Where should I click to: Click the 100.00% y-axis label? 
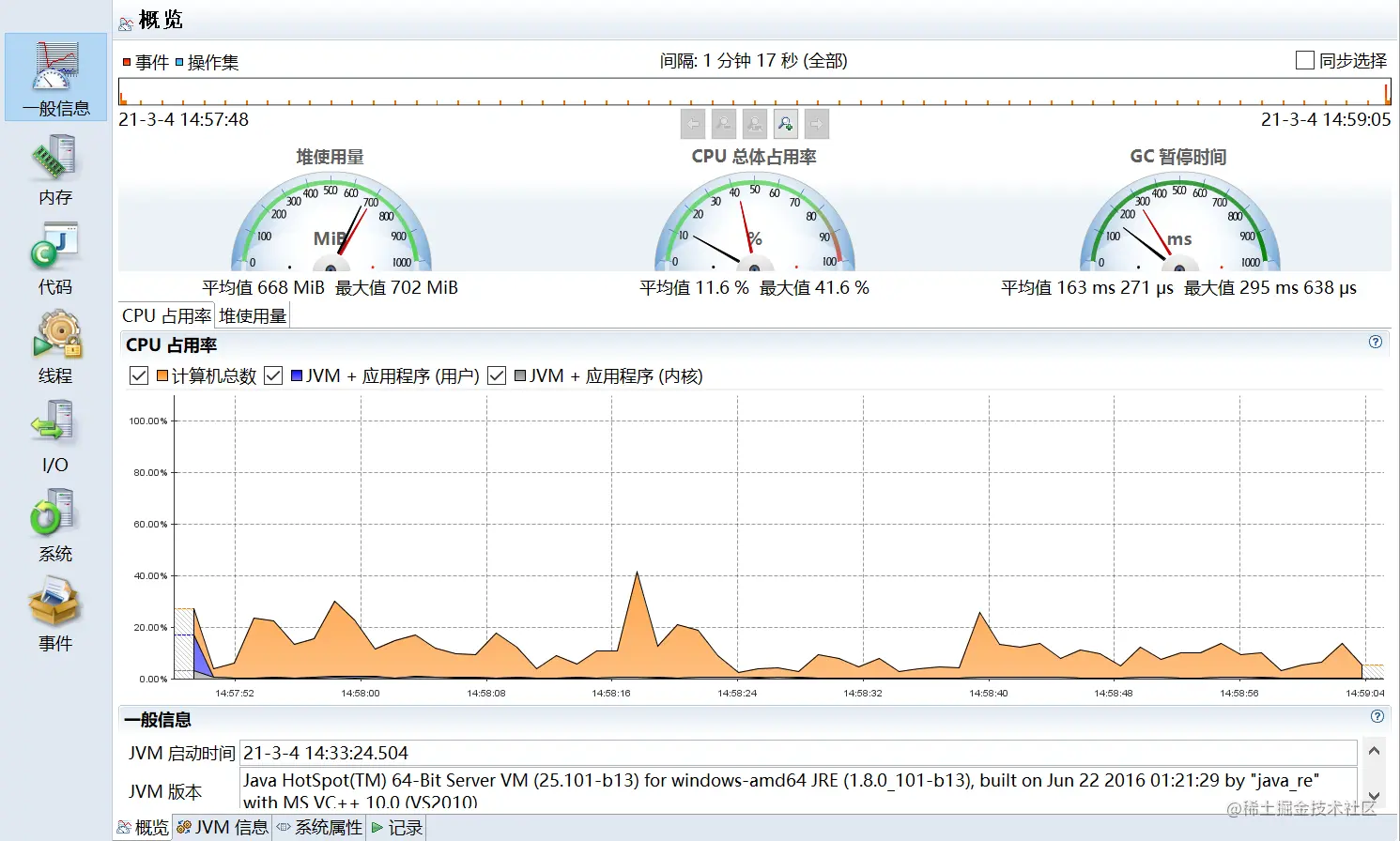pos(148,420)
